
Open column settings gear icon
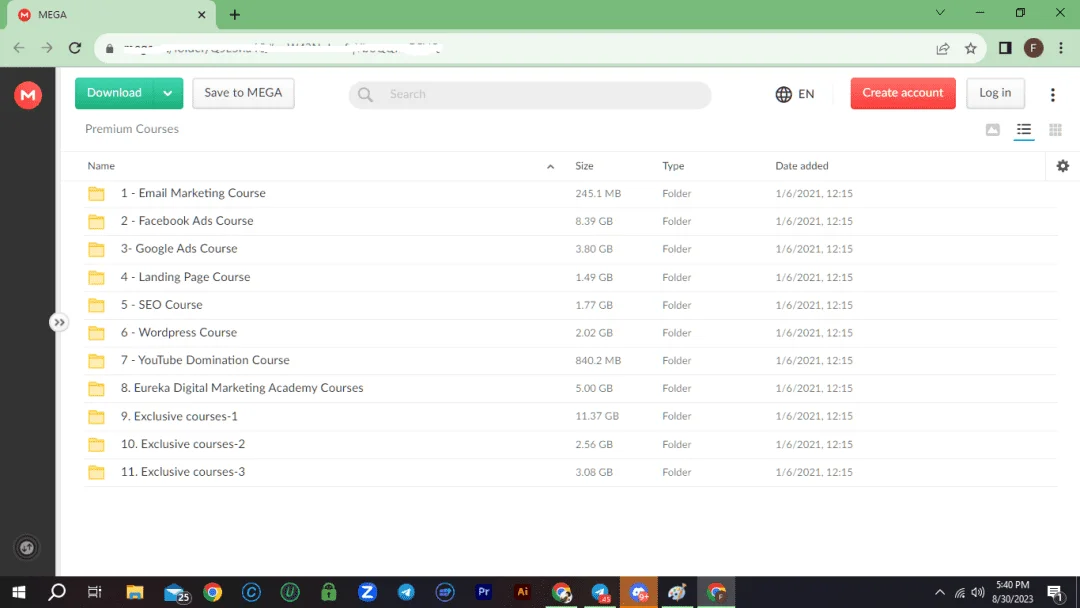click(1063, 166)
